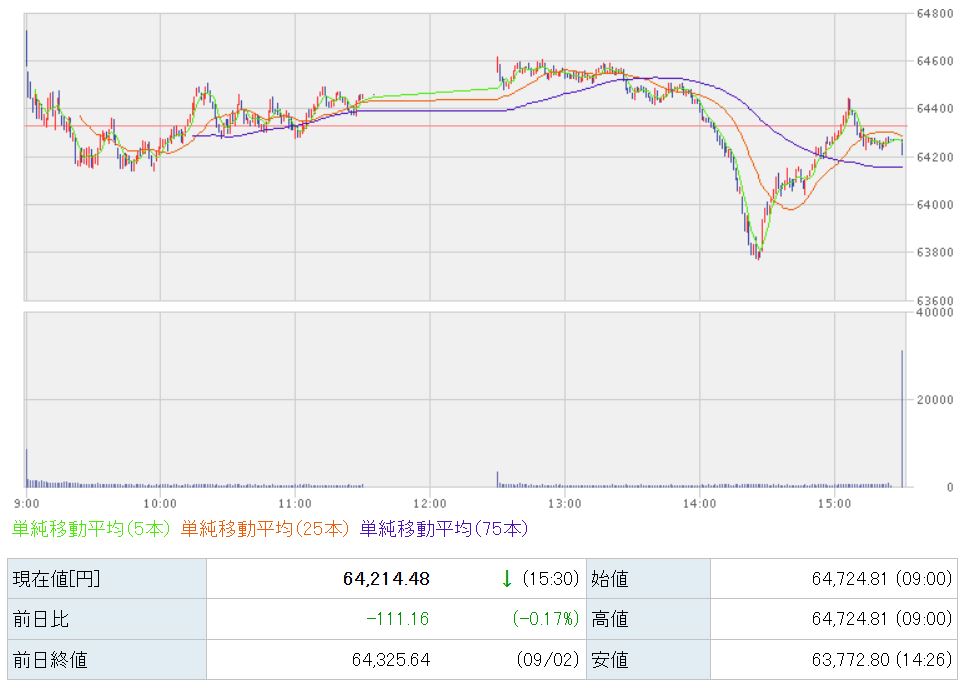Click the 14:00 time axis label
Viewport: 968px width, 688px height.
tap(699, 503)
